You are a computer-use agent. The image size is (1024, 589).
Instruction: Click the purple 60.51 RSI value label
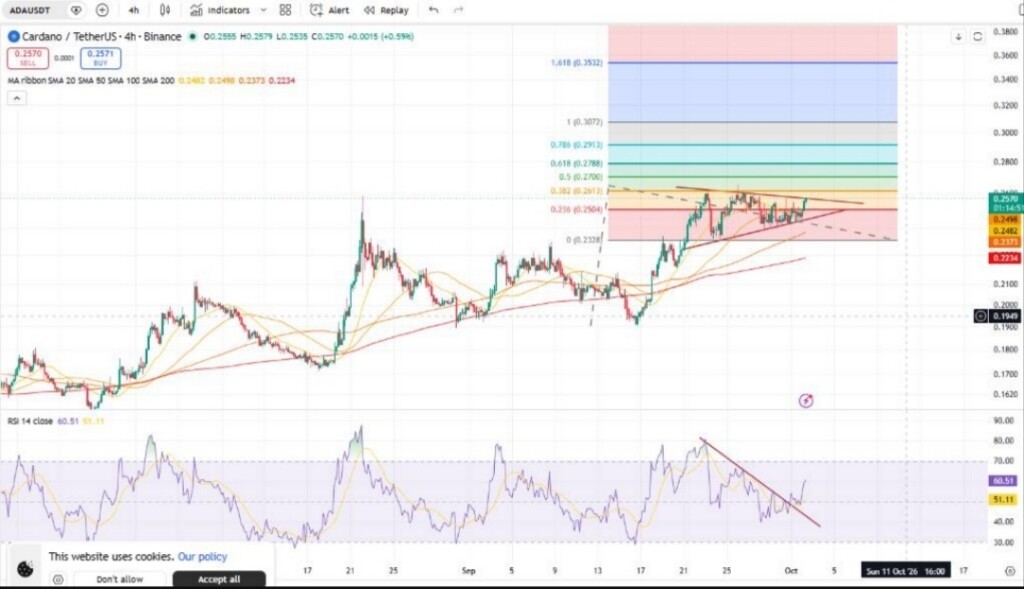tap(1003, 481)
